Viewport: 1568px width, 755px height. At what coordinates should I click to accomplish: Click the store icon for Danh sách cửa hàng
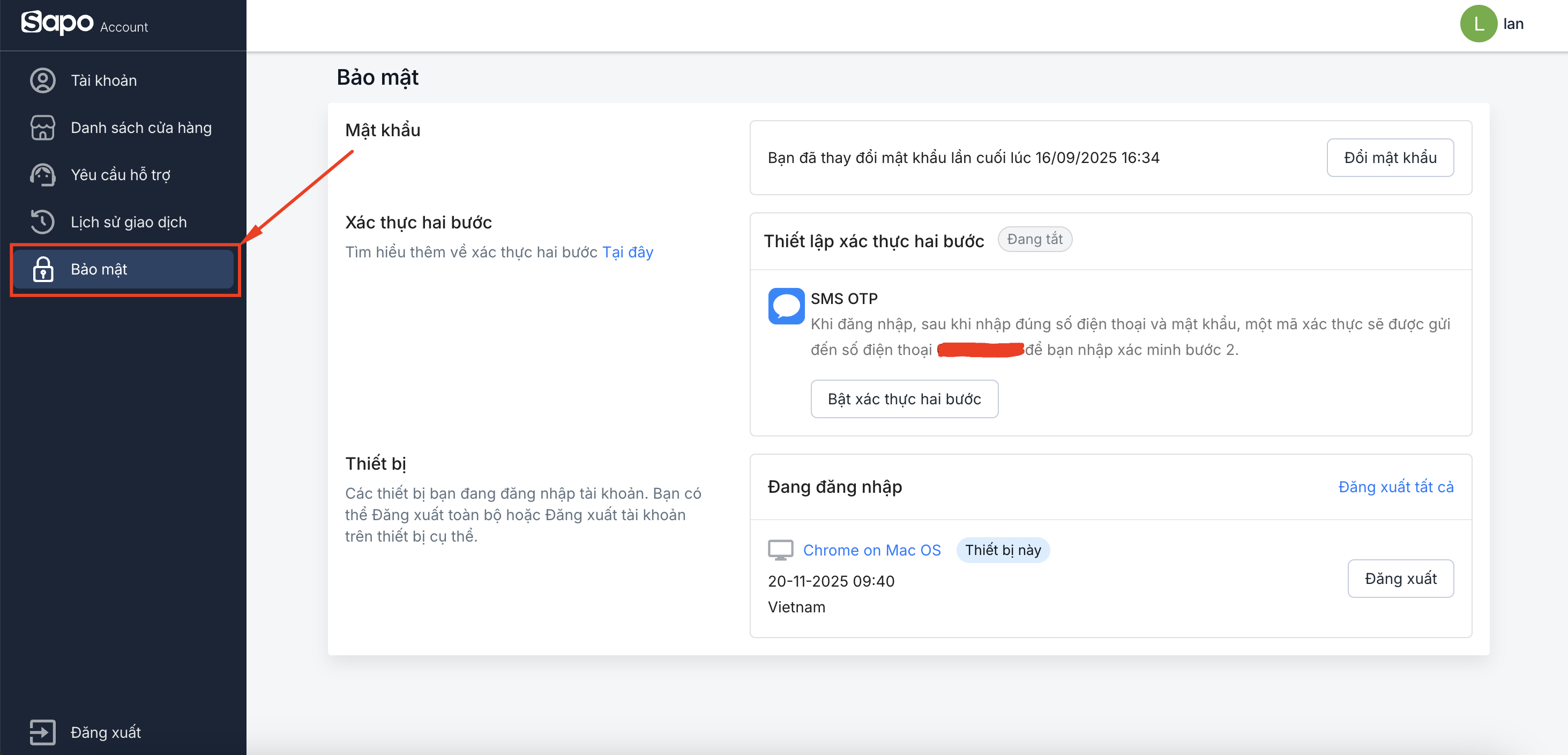tap(43, 128)
